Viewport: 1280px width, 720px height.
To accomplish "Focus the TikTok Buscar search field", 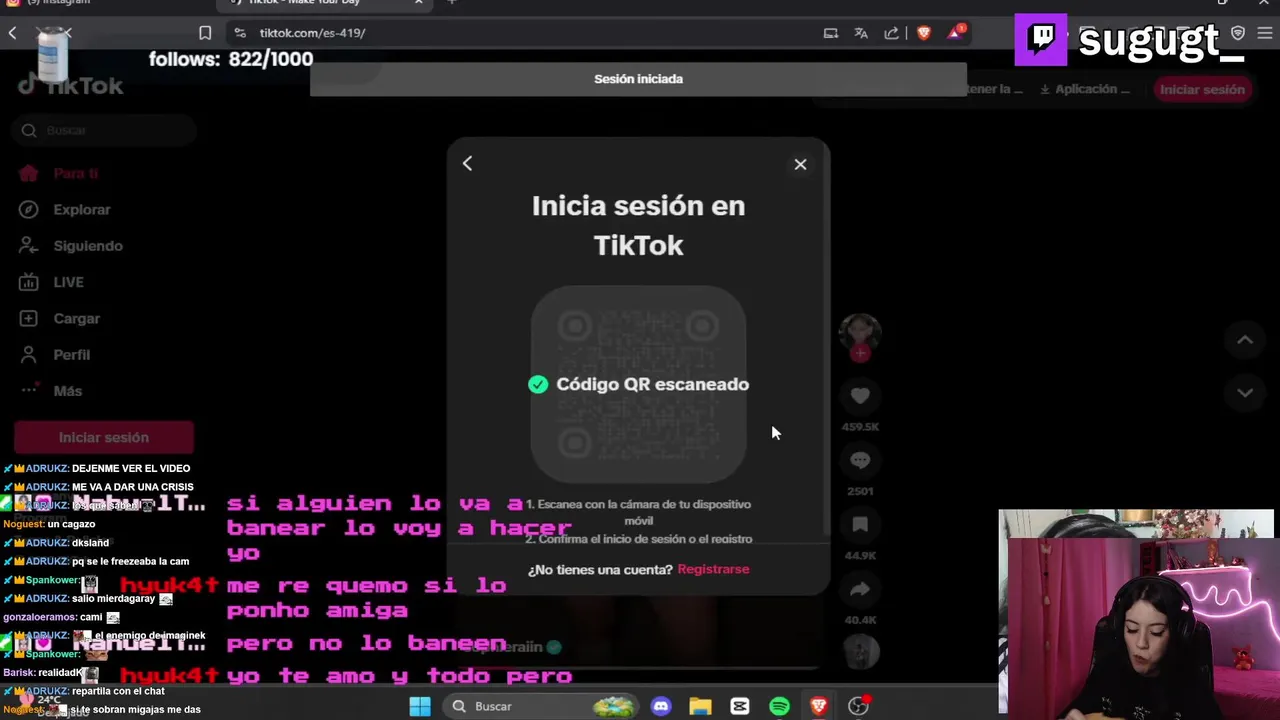I will pos(104,130).
